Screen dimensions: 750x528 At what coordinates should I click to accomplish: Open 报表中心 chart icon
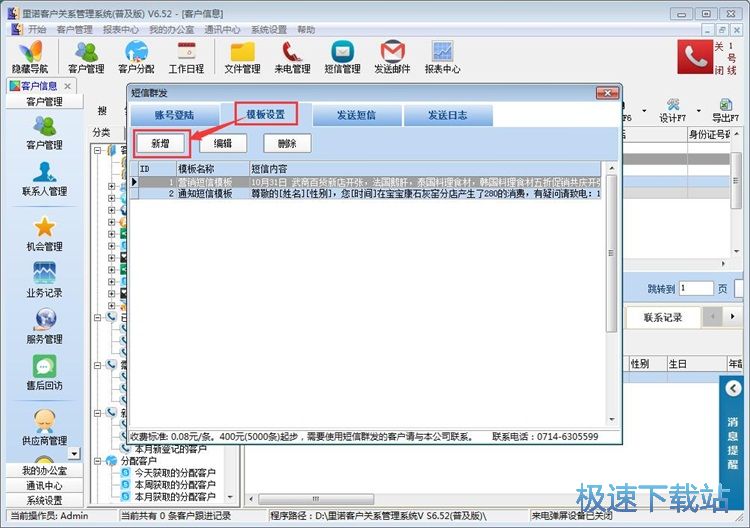(x=442, y=57)
